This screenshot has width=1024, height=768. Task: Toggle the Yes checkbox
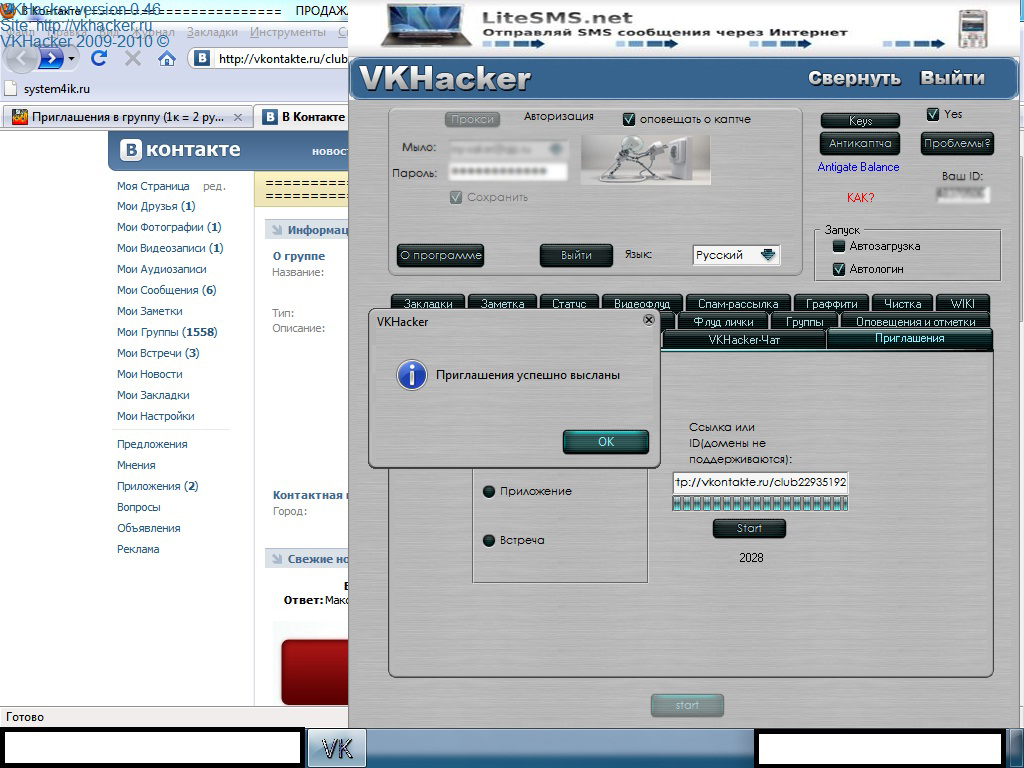[x=933, y=114]
